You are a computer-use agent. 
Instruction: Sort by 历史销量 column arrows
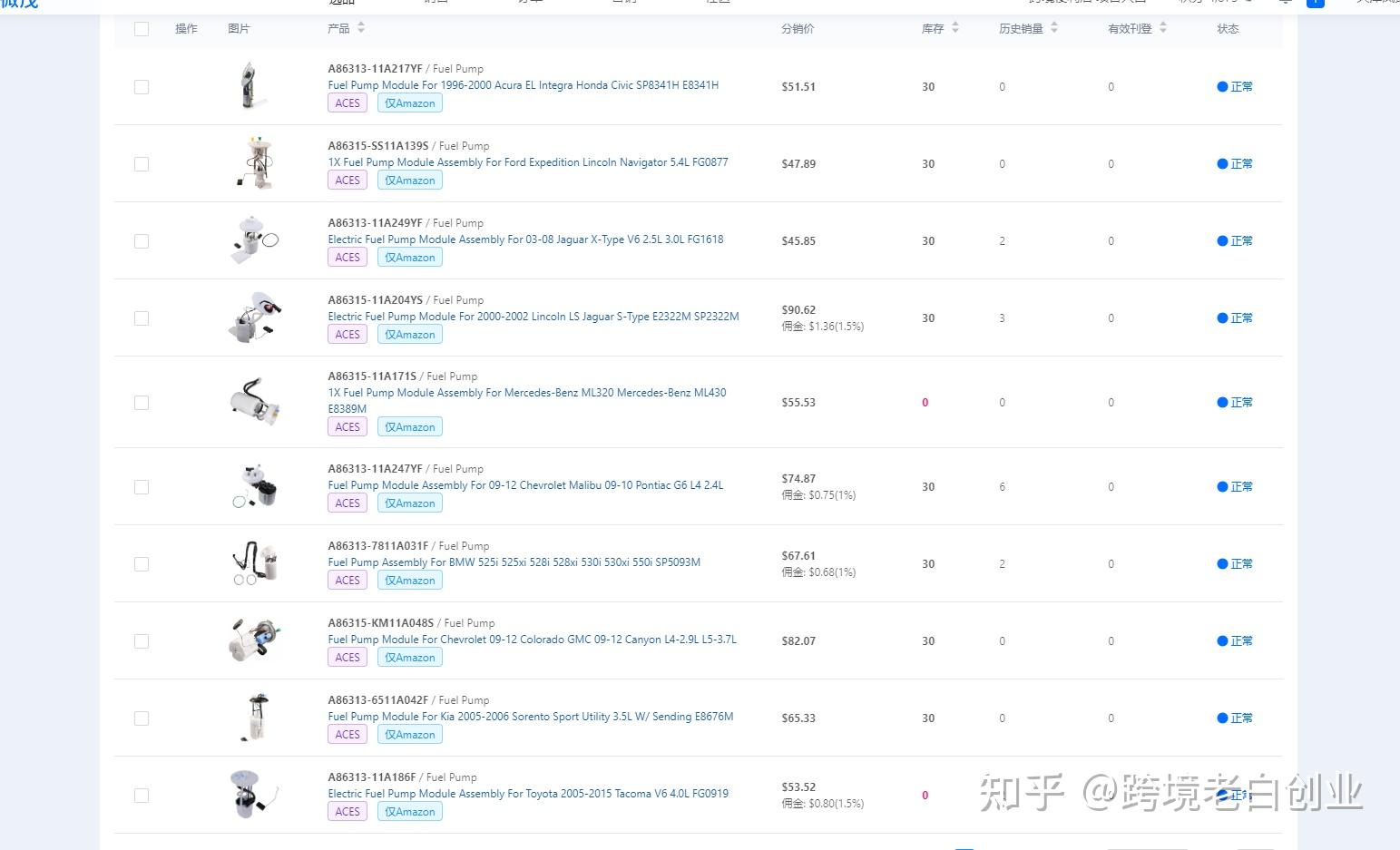1054,28
